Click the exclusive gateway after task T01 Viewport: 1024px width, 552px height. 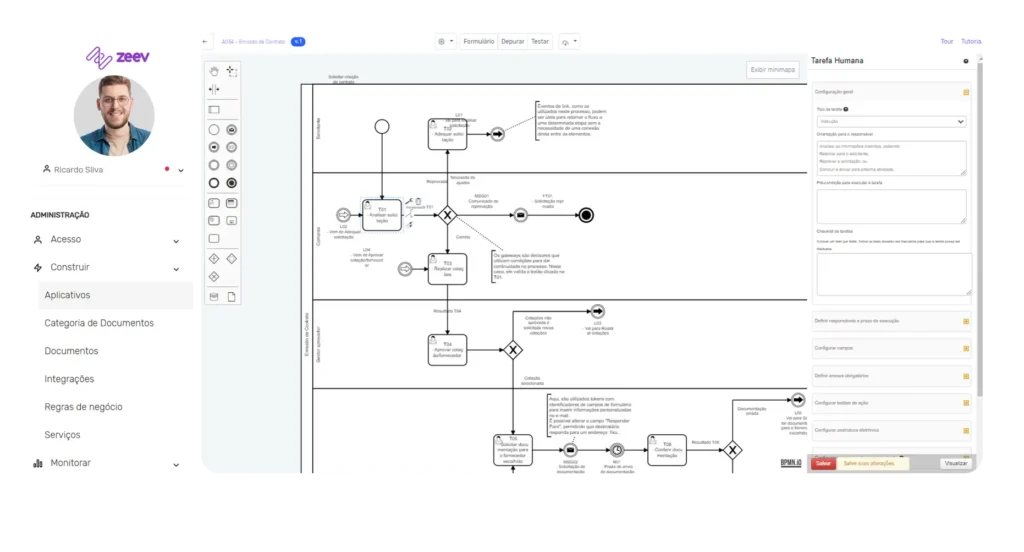click(448, 214)
